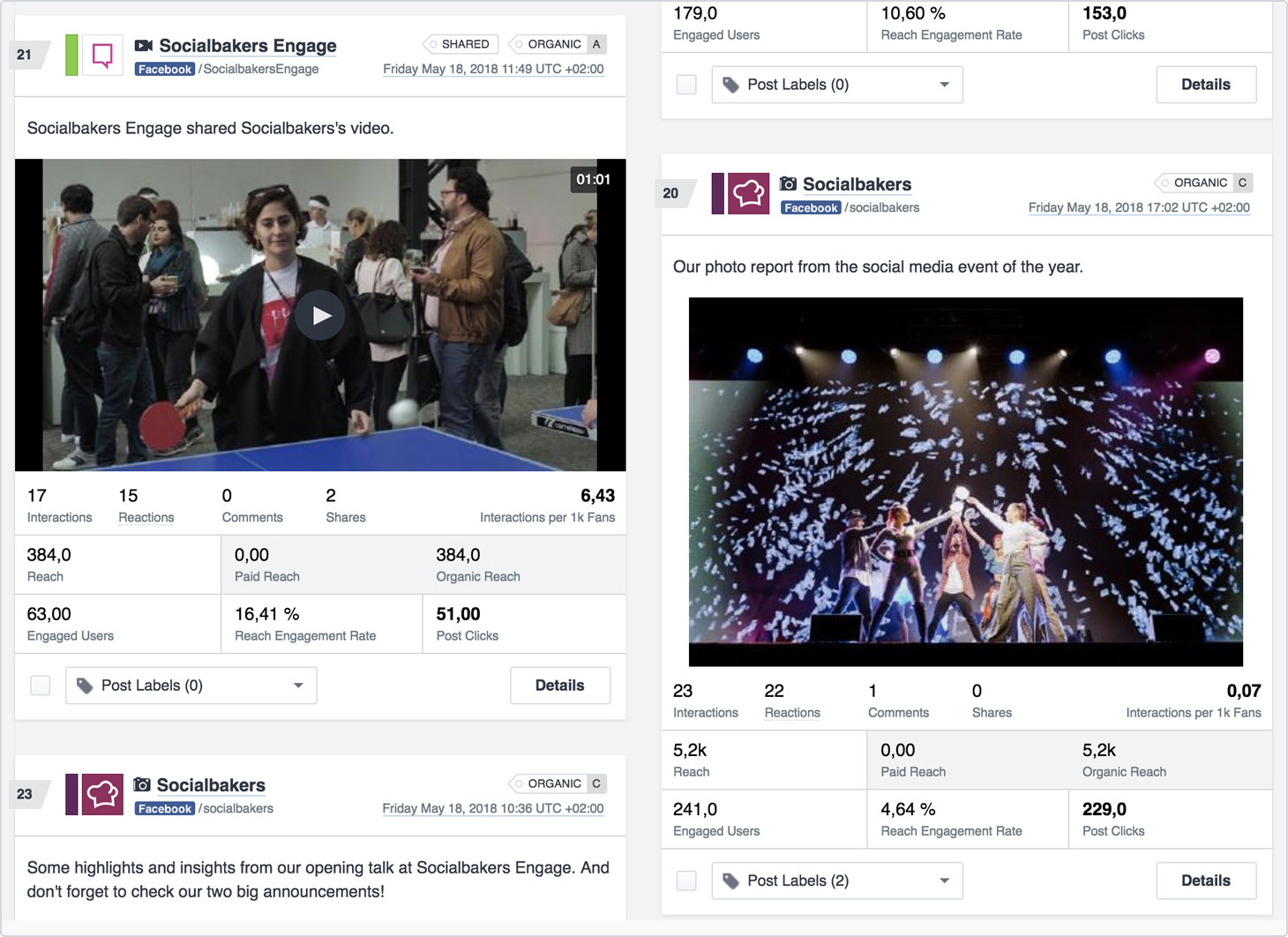The width and height of the screenshot is (1288, 937).
Task: Click the 6,43 Interactions per 1k Fans value
Action: coord(597,496)
